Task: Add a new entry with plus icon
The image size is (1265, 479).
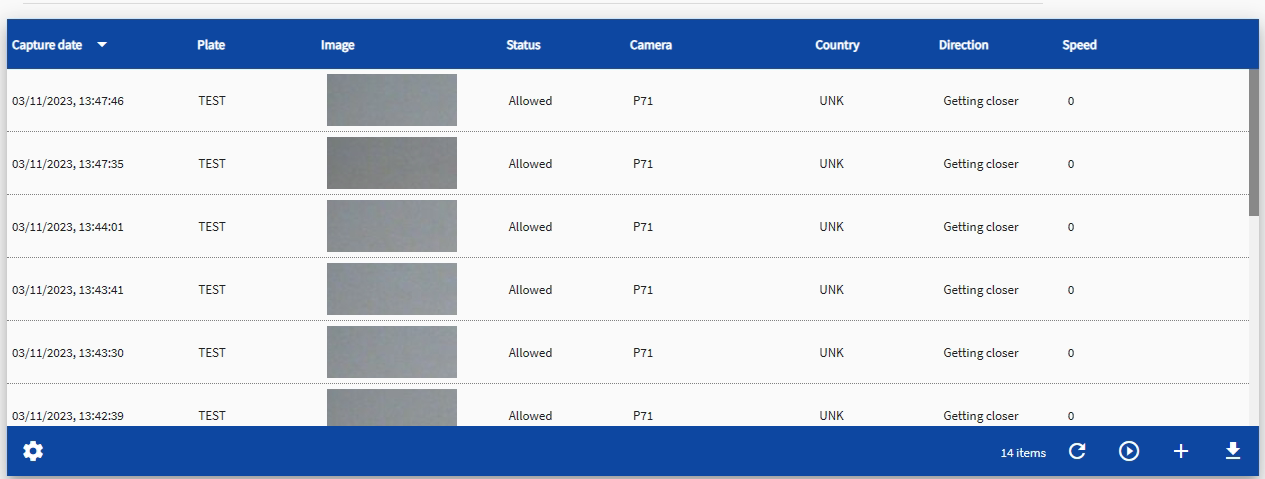Action: pyautogui.click(x=1181, y=452)
